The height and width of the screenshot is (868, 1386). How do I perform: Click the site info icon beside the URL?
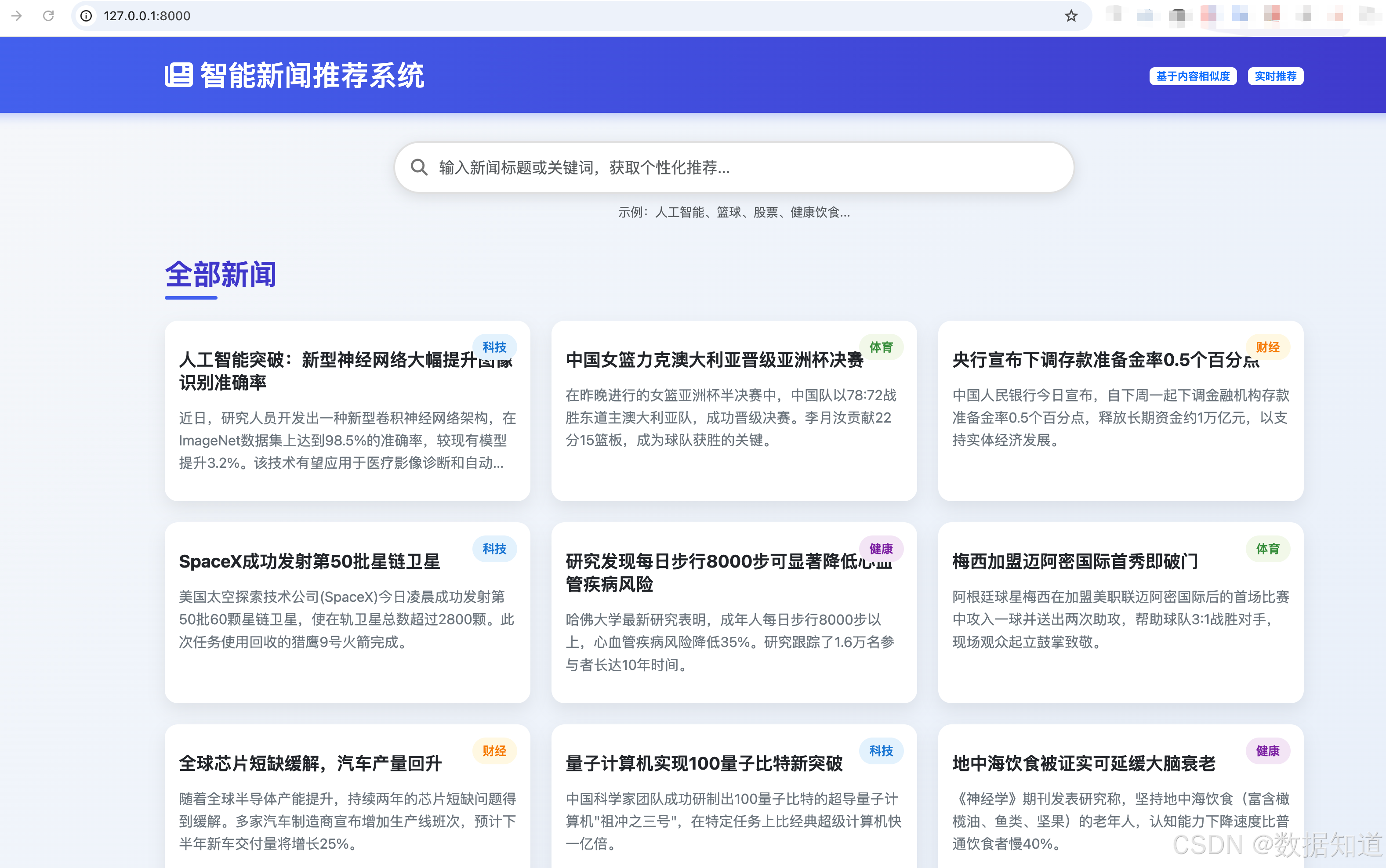[86, 15]
